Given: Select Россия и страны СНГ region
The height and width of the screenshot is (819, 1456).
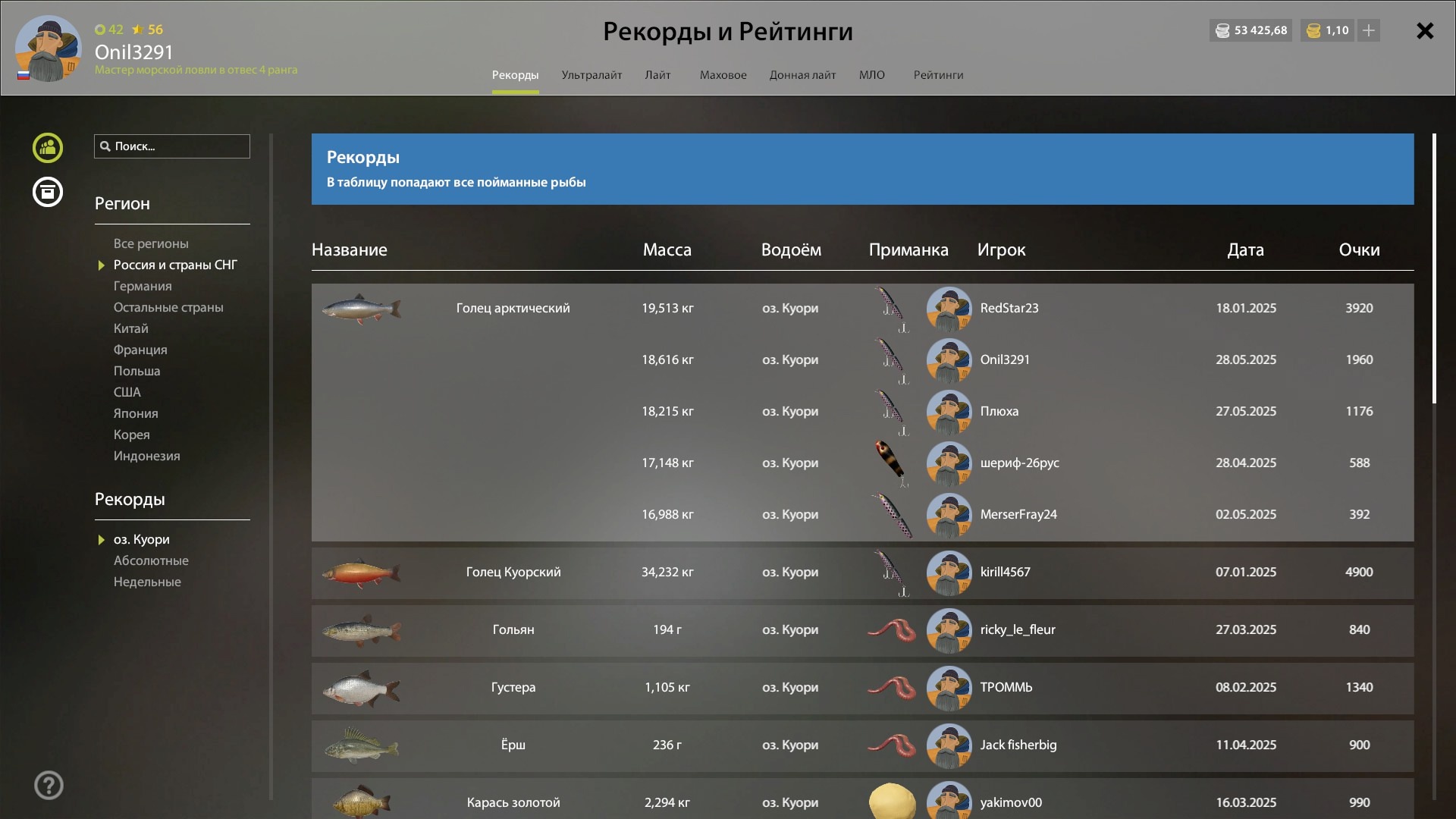Looking at the screenshot, I should (175, 265).
